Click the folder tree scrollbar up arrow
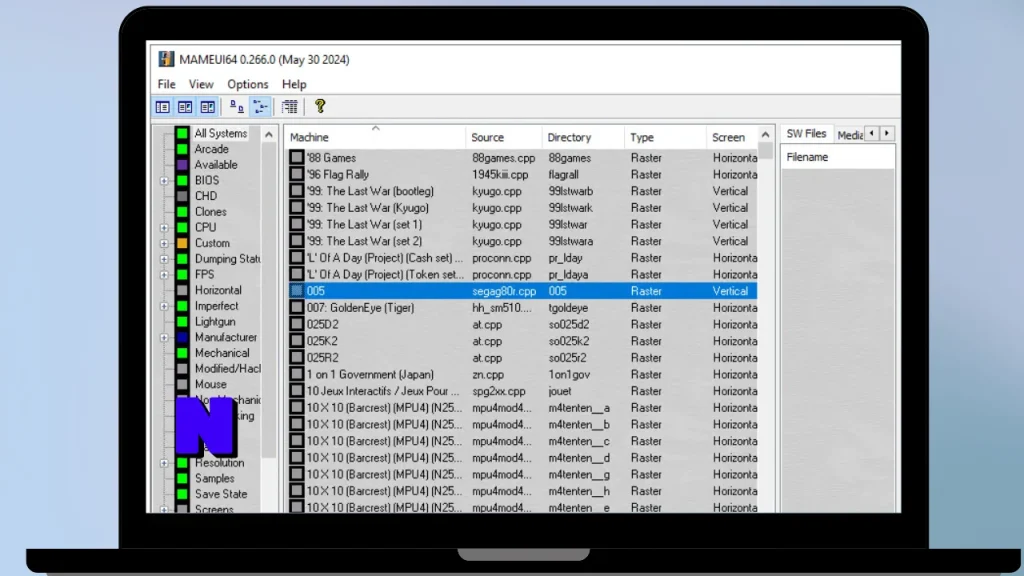 (268, 135)
